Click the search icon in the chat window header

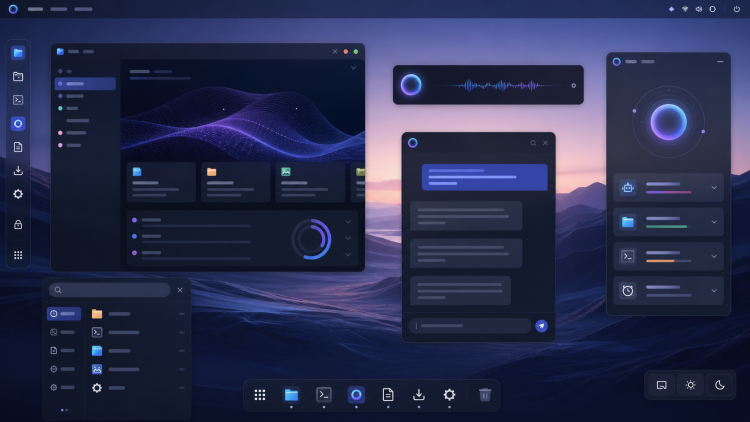pyautogui.click(x=533, y=143)
